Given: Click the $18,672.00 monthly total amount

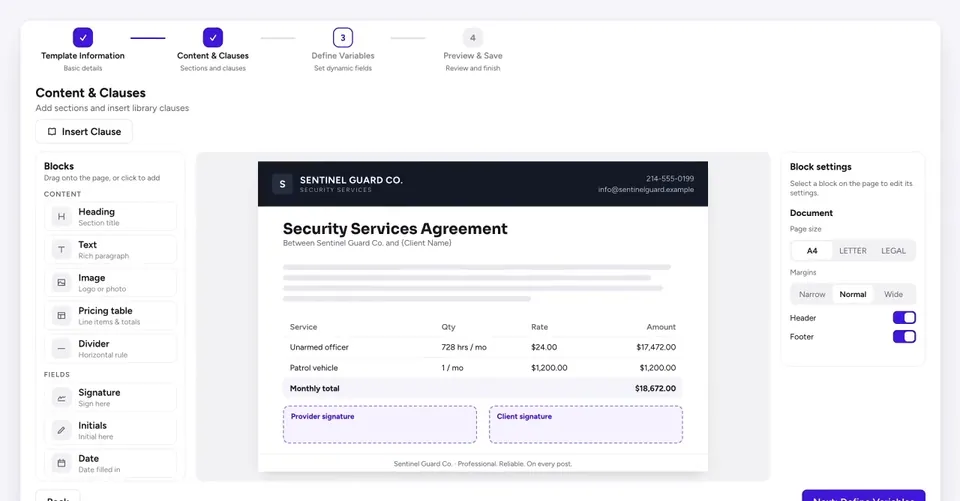Looking at the screenshot, I should click(655, 388).
